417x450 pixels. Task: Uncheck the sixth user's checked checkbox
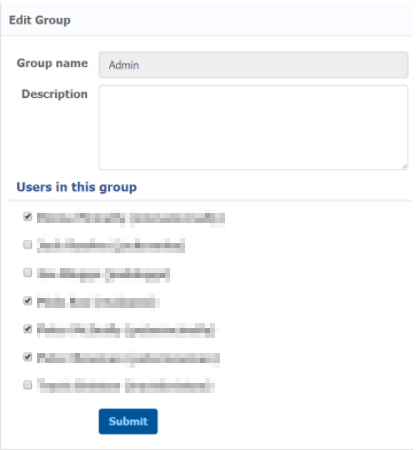click(28, 357)
